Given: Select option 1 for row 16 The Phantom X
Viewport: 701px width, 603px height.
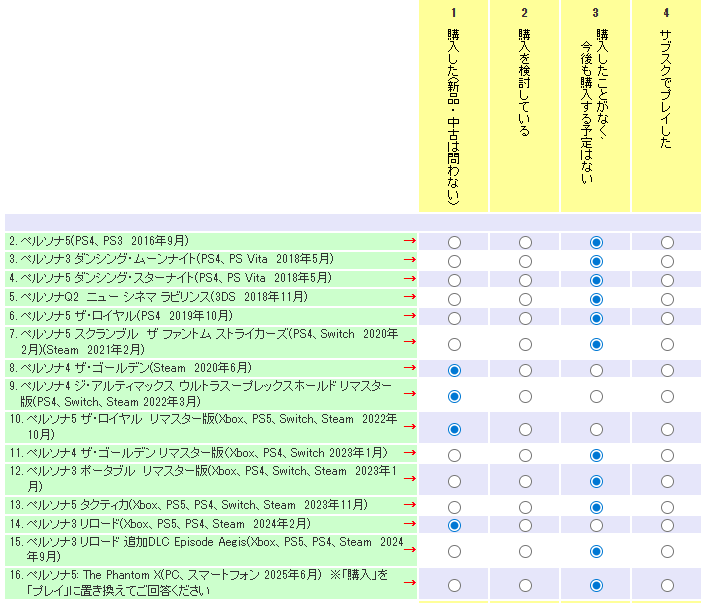Looking at the screenshot, I should [454, 585].
